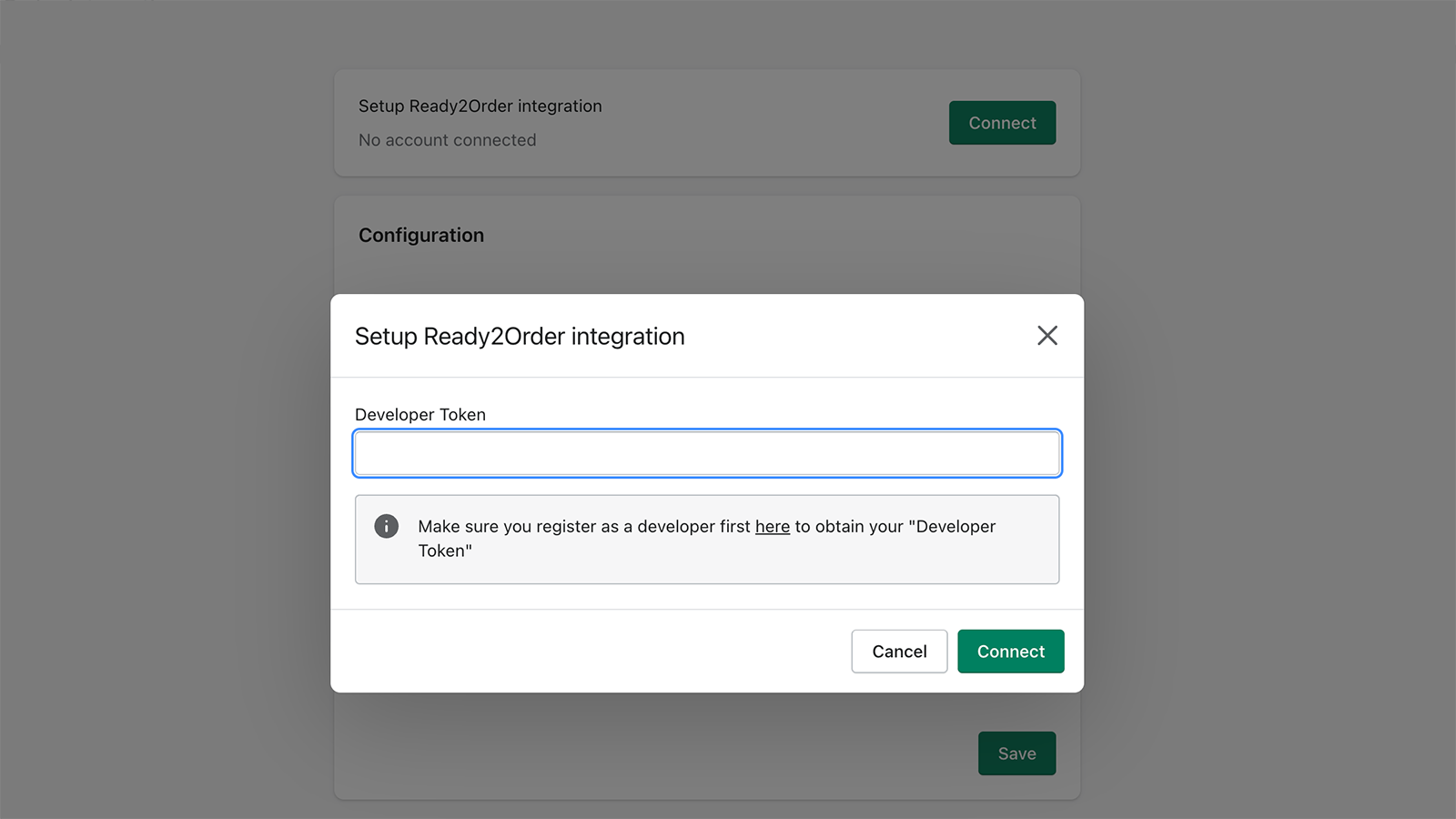Click the dialog title 'Setup Ready2Order integration'
The height and width of the screenshot is (819, 1456).
point(520,337)
